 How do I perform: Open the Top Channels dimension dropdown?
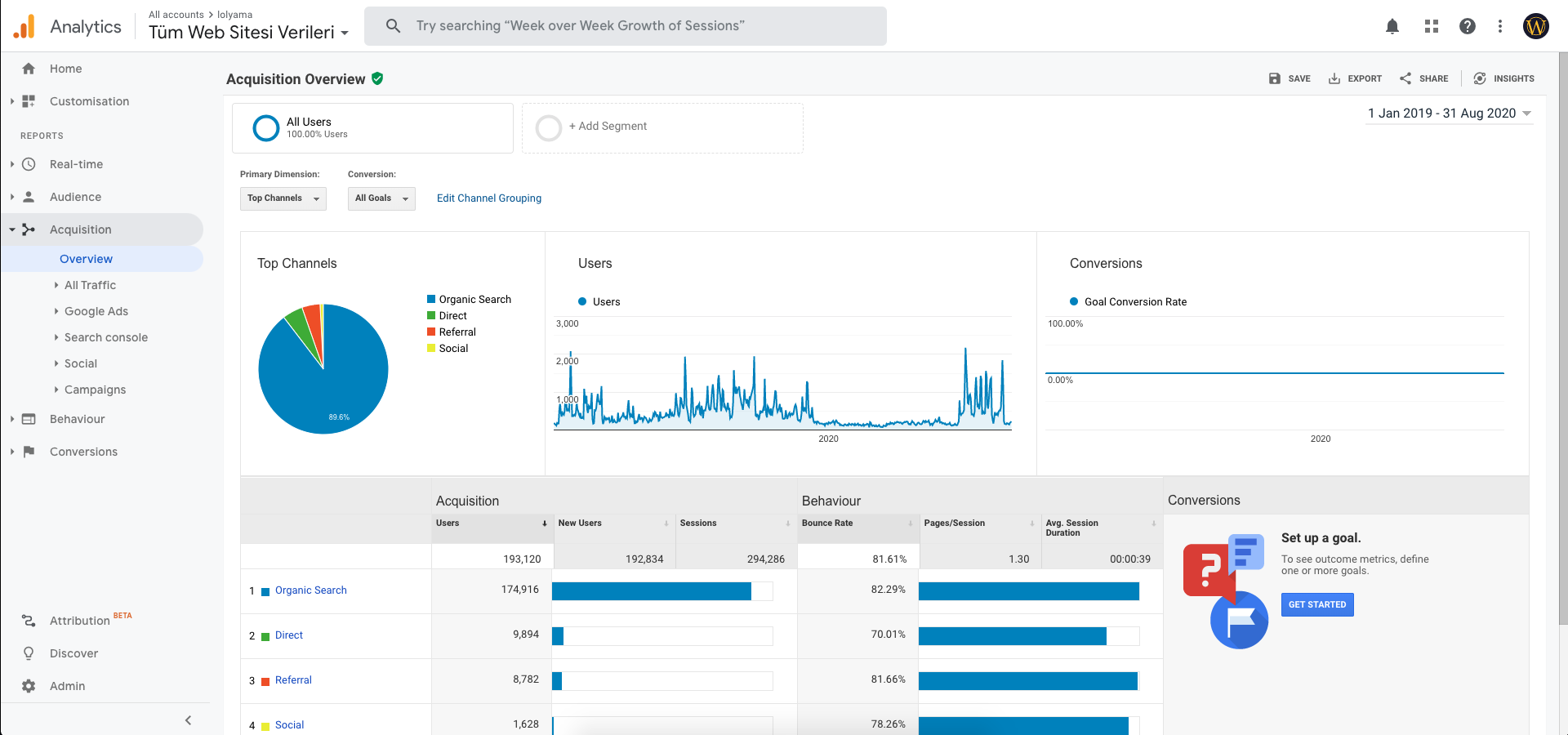click(x=283, y=198)
